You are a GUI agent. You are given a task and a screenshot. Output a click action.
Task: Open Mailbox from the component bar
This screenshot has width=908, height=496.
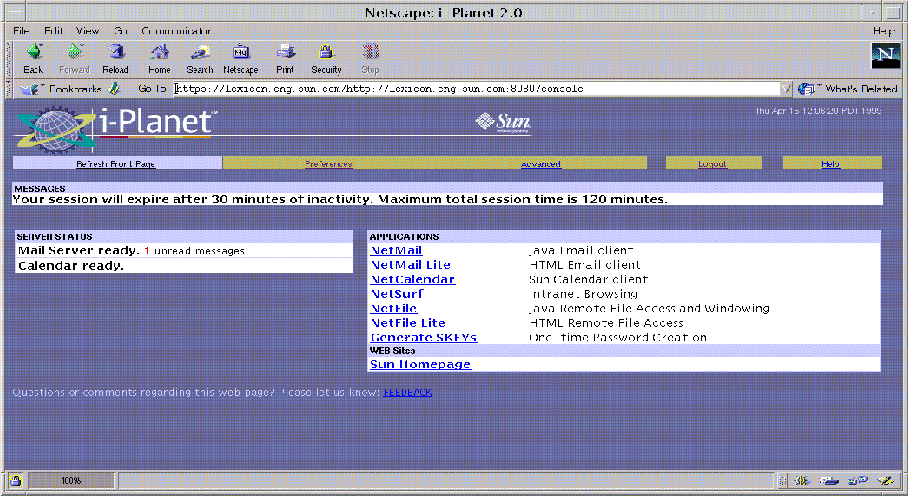point(829,480)
